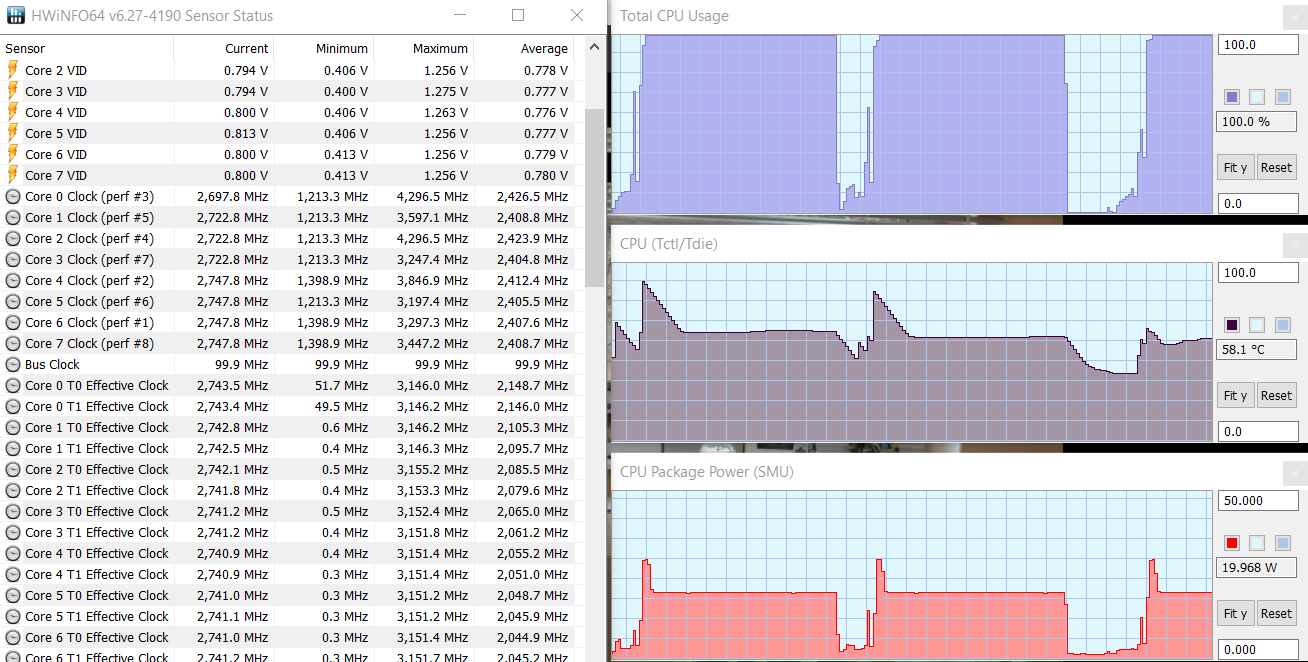Click the sensor list vertical scrollbar thumb
Viewport: 1308px width, 662px height.
click(x=594, y=197)
